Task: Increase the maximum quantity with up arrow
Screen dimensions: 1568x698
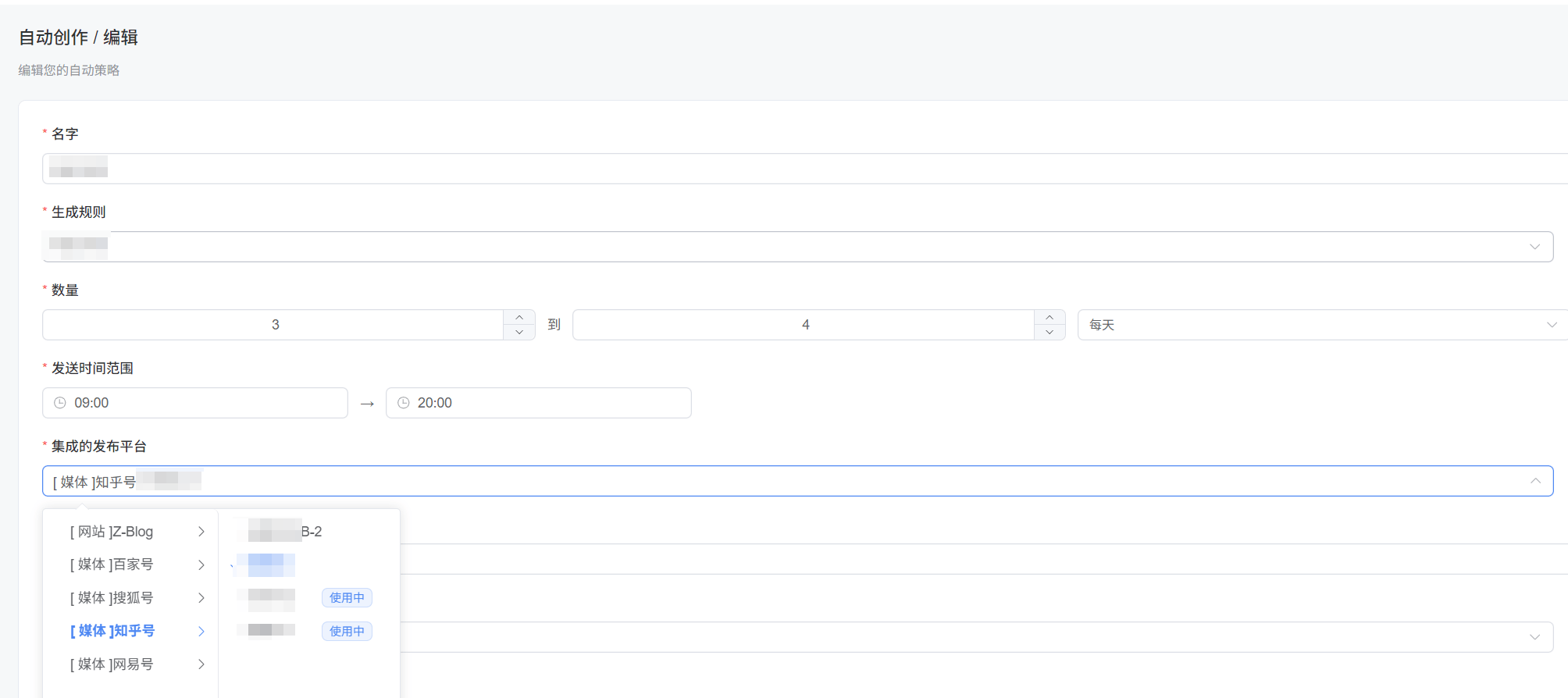Action: (1049, 317)
